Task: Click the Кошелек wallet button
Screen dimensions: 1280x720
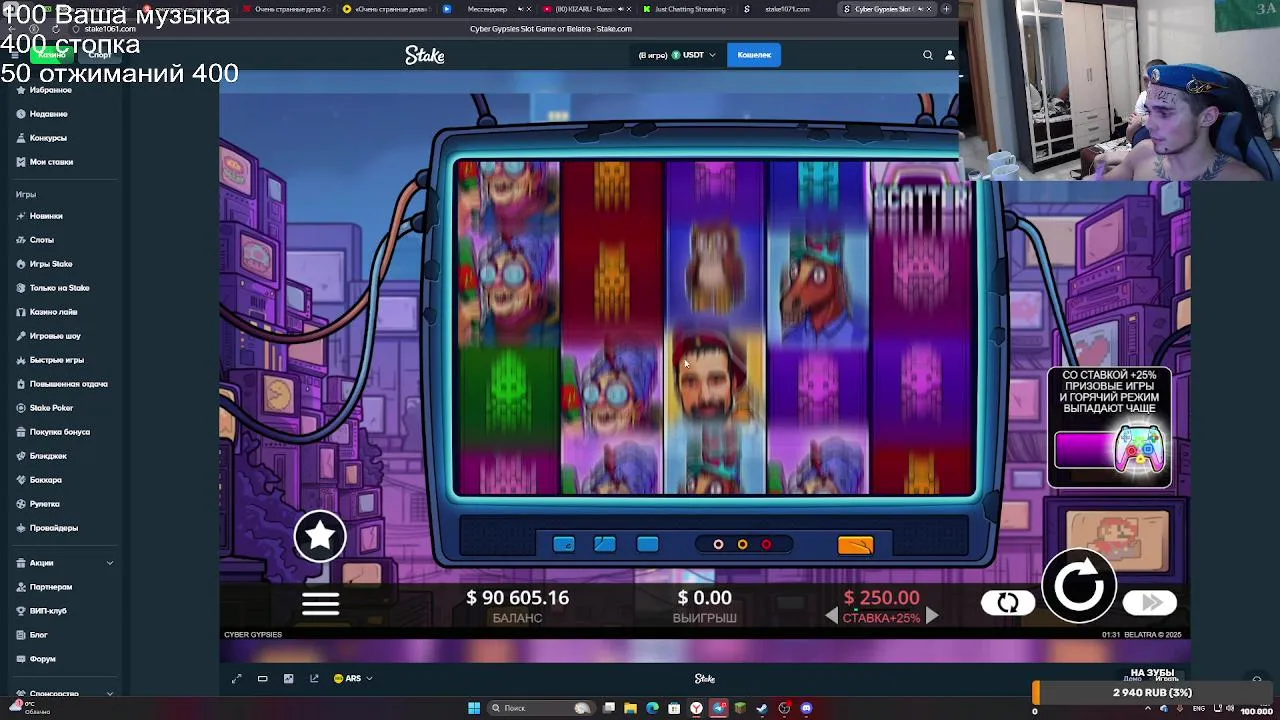Action: click(x=754, y=55)
